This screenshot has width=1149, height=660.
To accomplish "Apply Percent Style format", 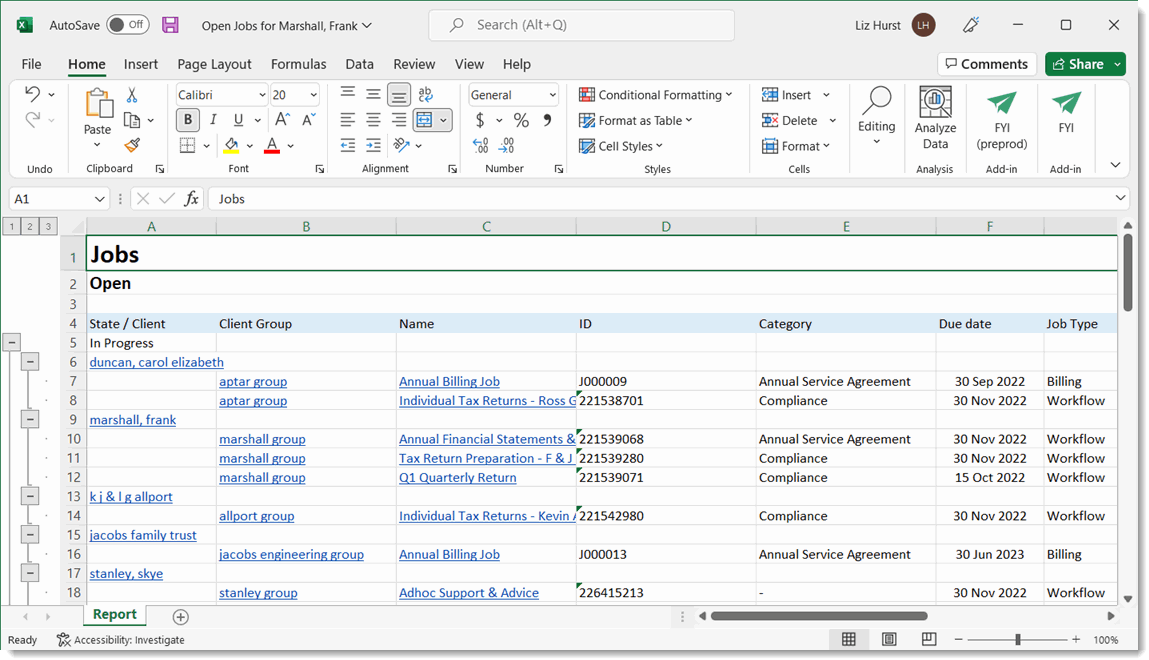I will pos(521,119).
